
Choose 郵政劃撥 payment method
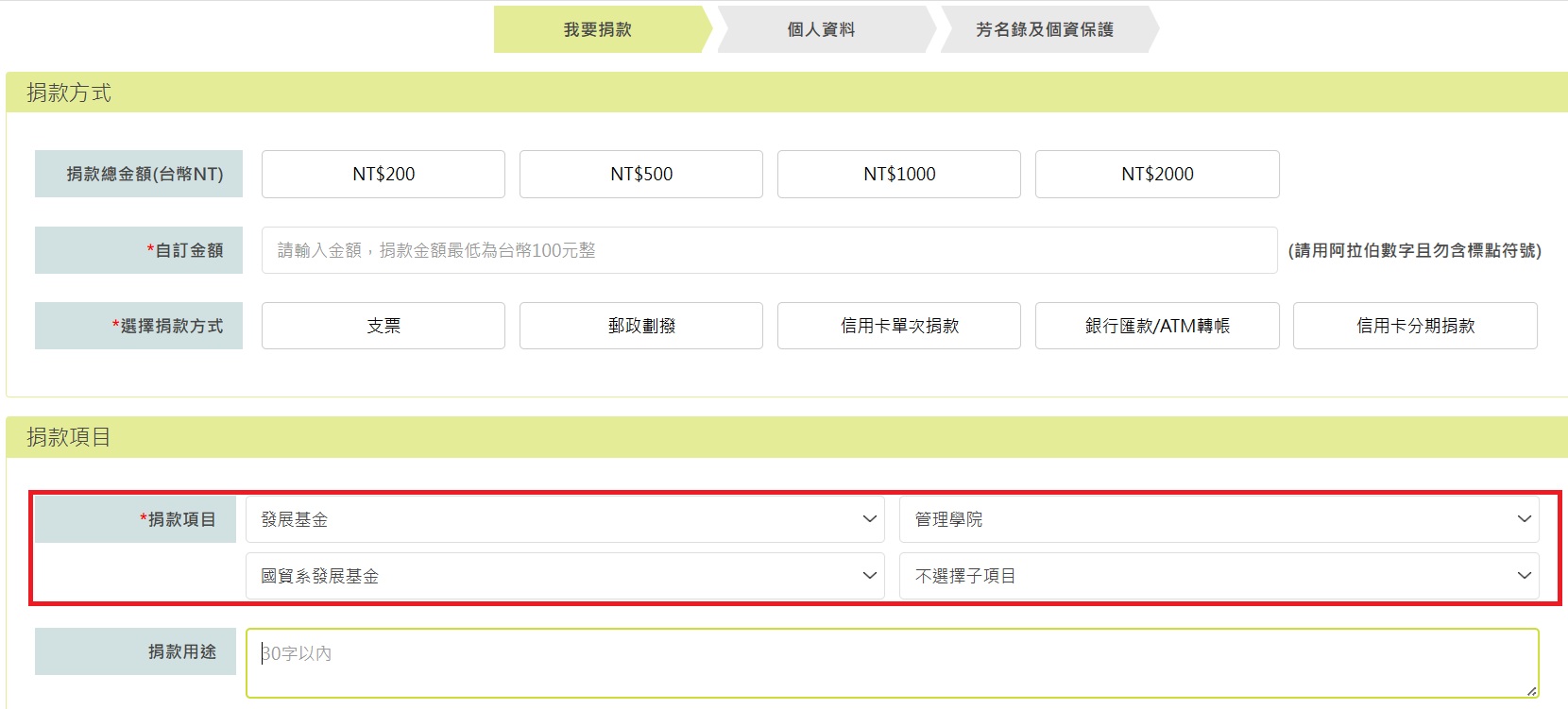coord(640,326)
